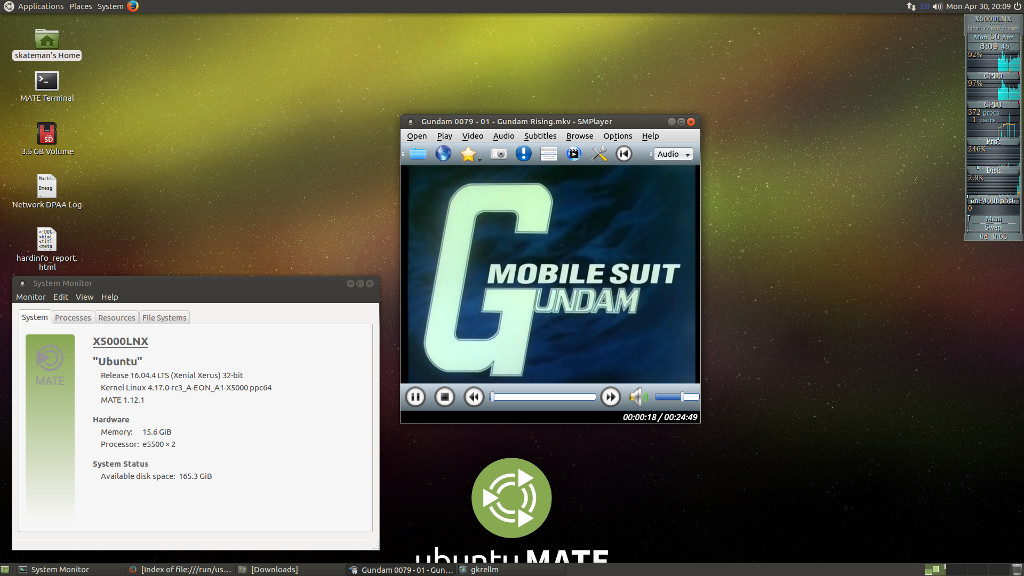Click the X5000LNX hostname heading
Screen dimensions: 1024x576
(120, 341)
